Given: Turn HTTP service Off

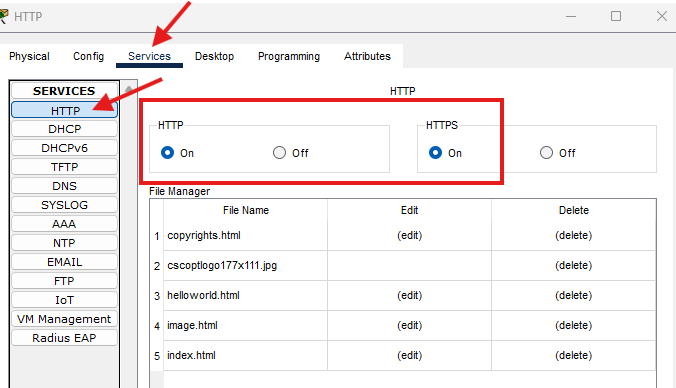Looking at the screenshot, I should pos(279,153).
